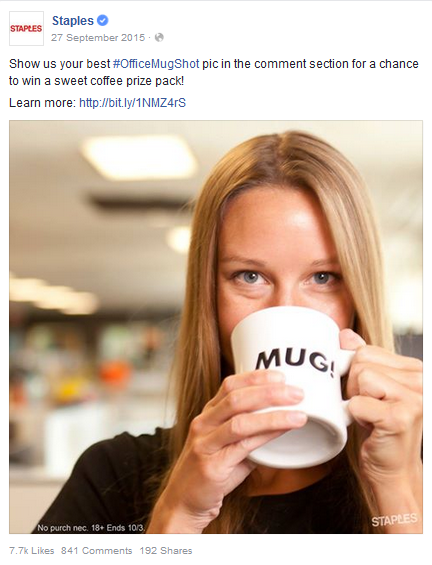Click the Staples watermark on the photo
Image resolution: width=432 pixels, height=565 pixels.
pos(394,520)
